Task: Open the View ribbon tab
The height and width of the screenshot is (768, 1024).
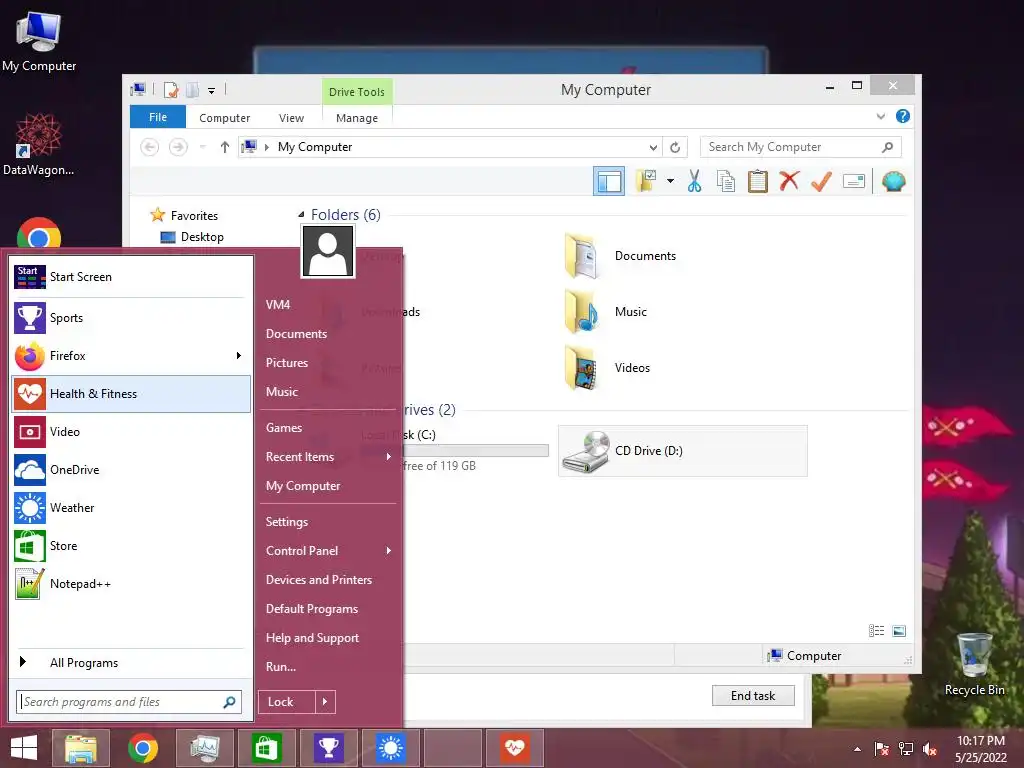Action: pos(291,118)
